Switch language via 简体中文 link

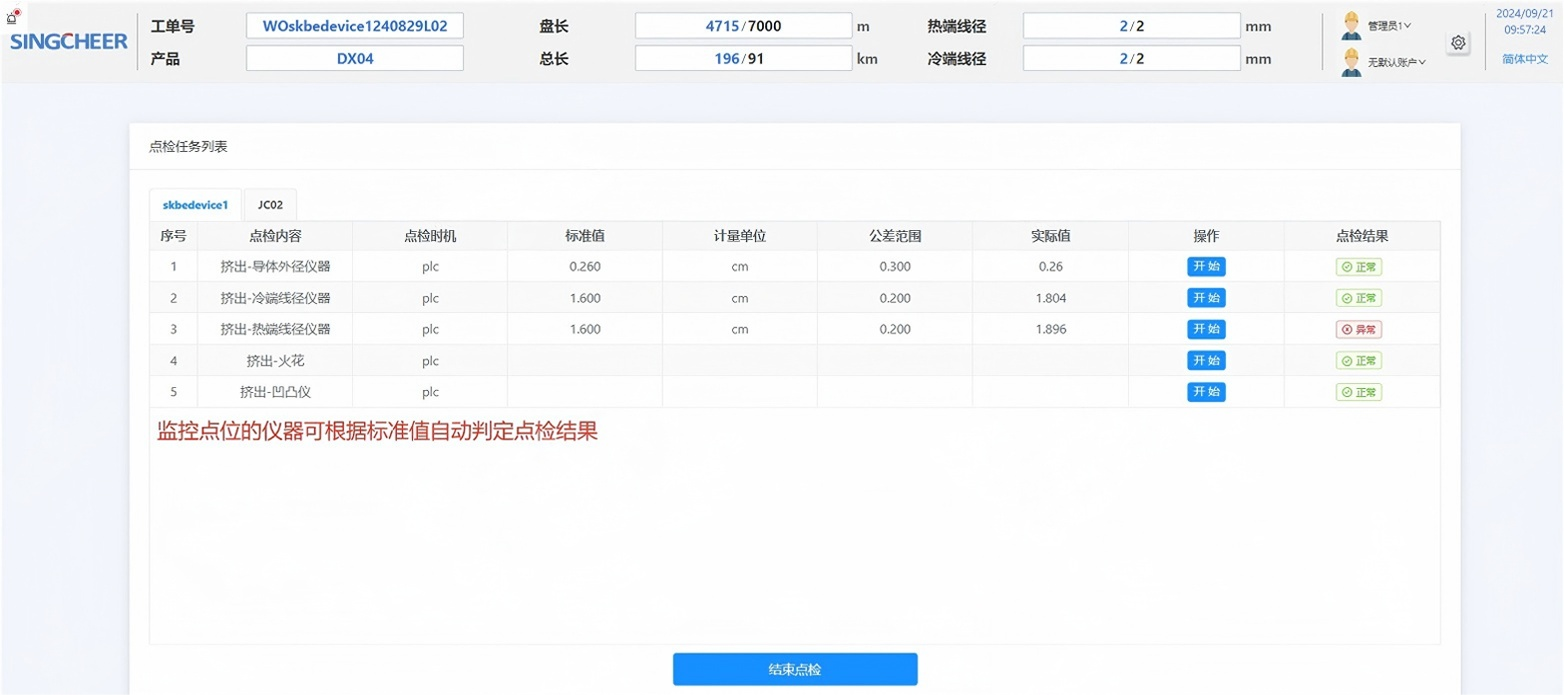pyautogui.click(x=1525, y=59)
